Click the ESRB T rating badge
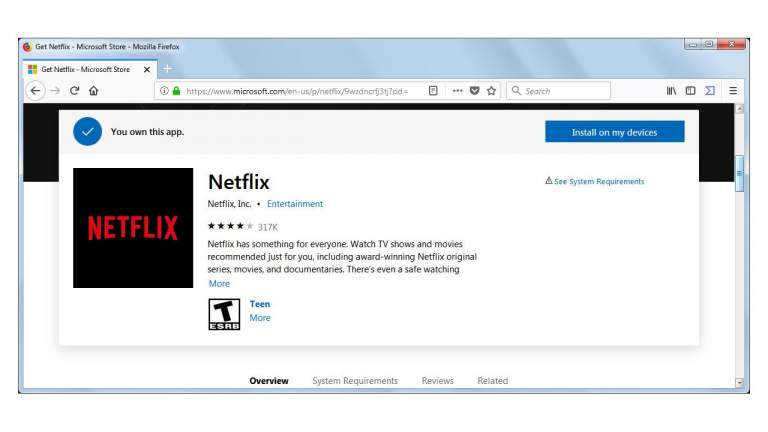 pos(224,314)
